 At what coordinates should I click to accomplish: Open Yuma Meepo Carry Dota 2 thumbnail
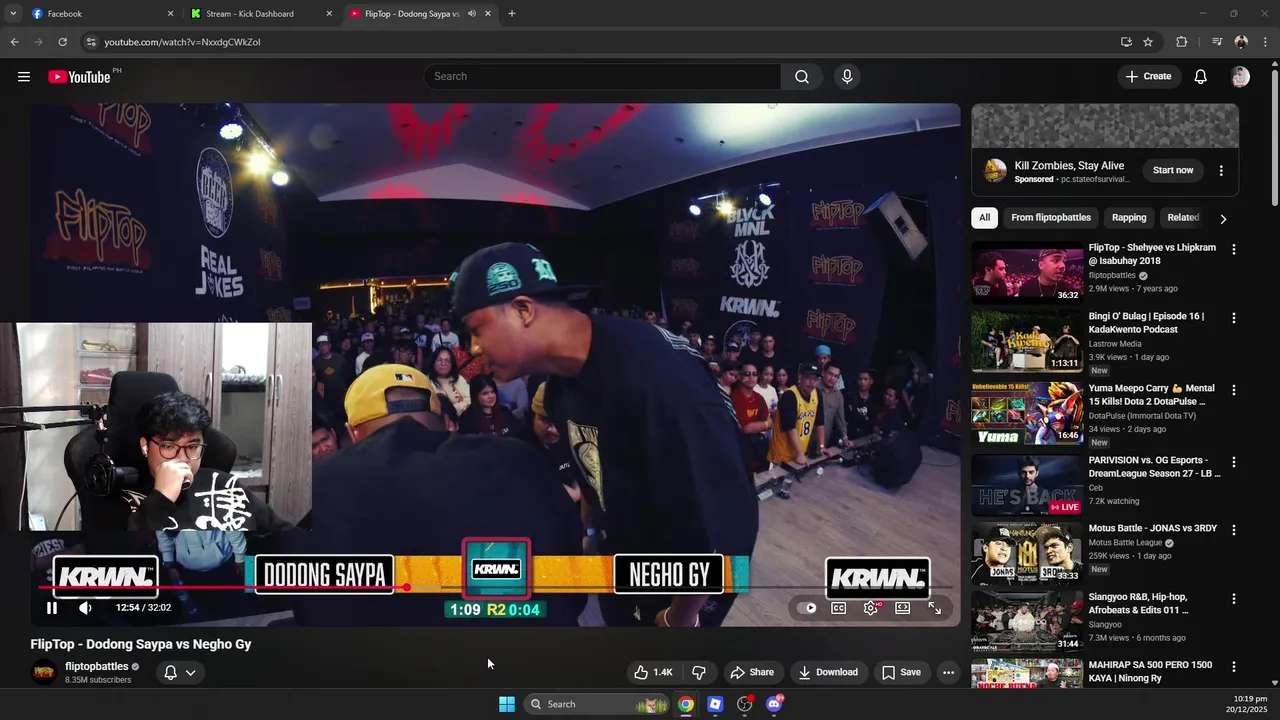(x=1027, y=412)
